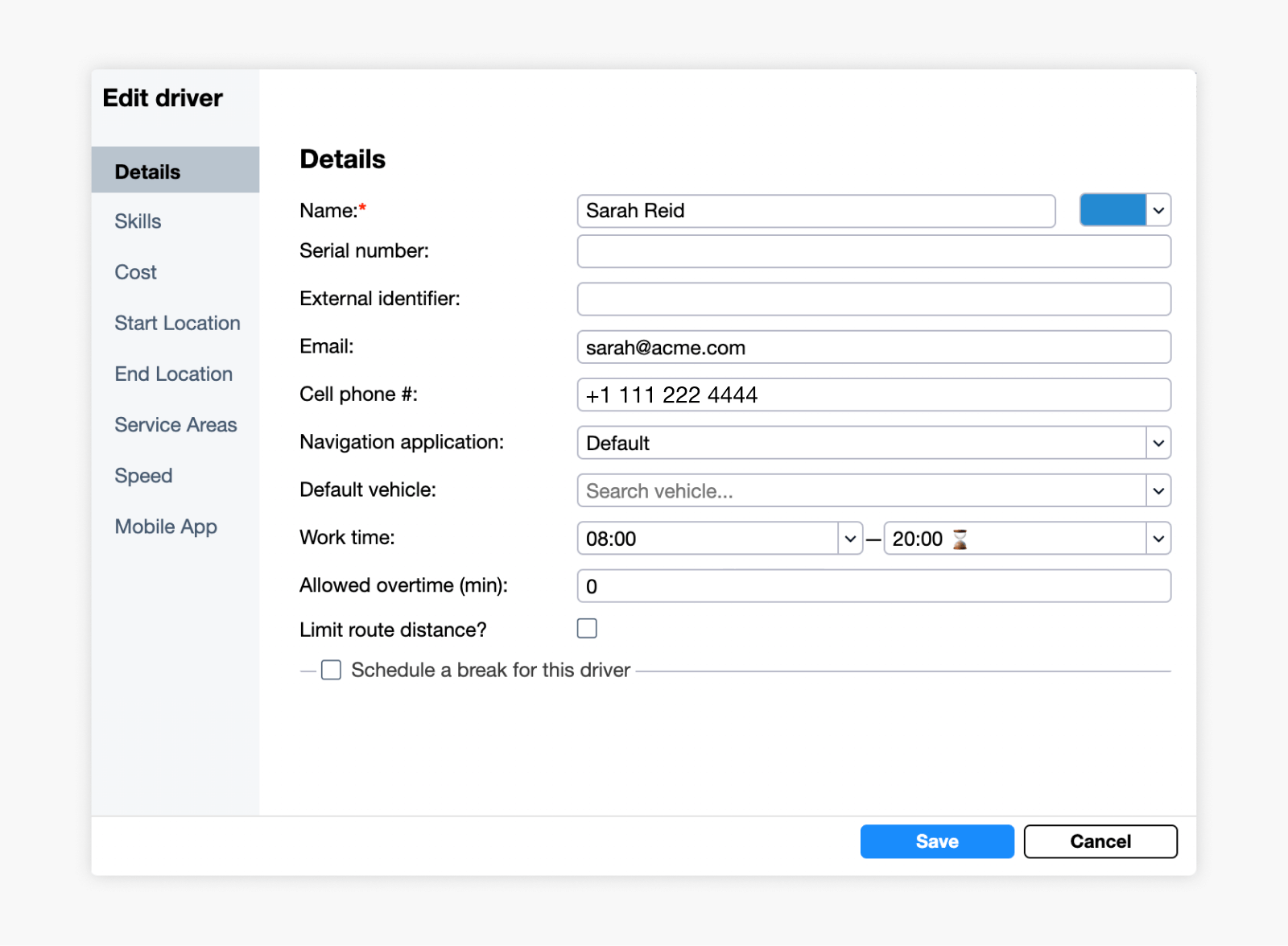Switch to the Skills tab
1288x946 pixels.
pos(138,221)
